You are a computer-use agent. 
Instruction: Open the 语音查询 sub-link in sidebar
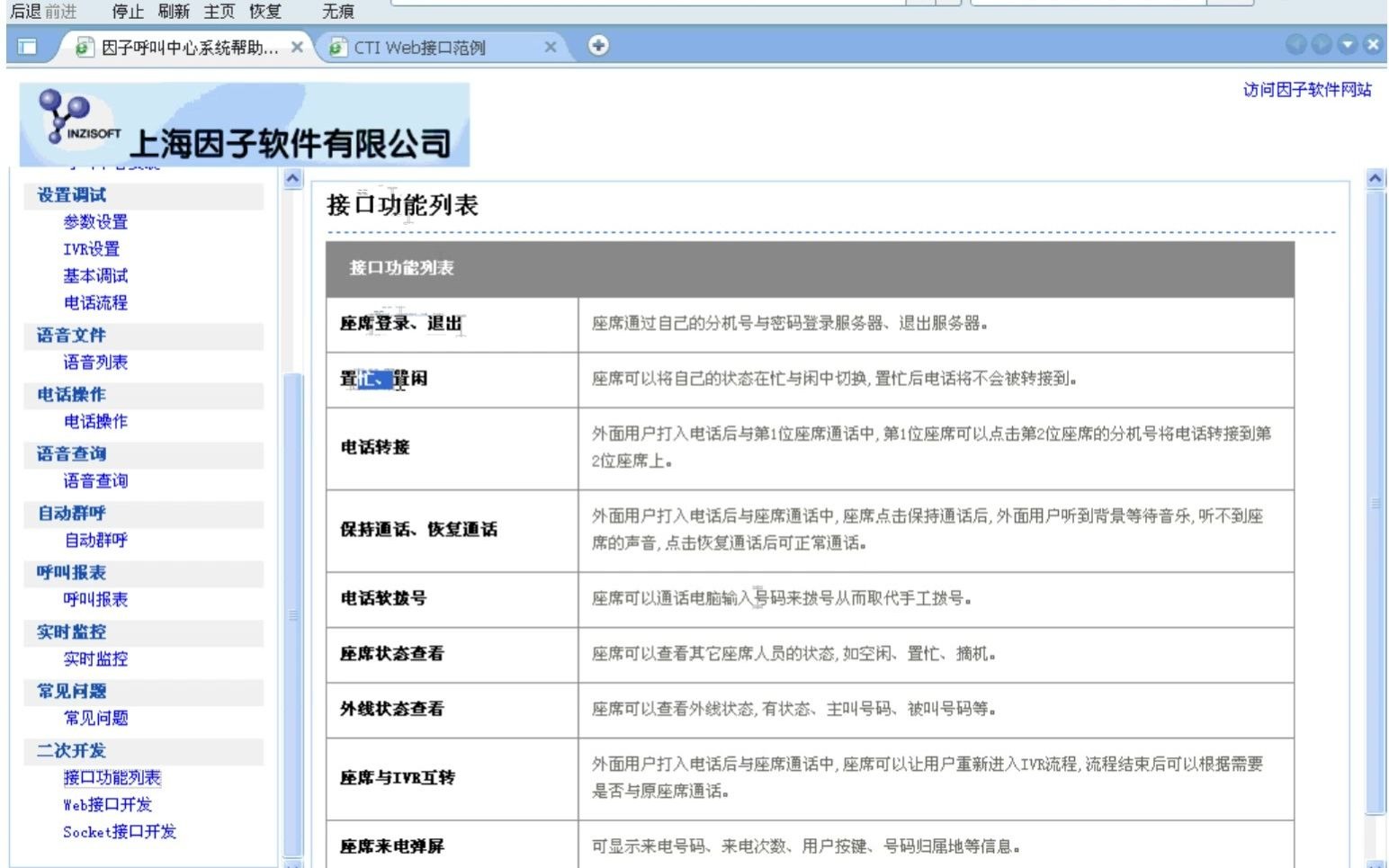pos(95,481)
